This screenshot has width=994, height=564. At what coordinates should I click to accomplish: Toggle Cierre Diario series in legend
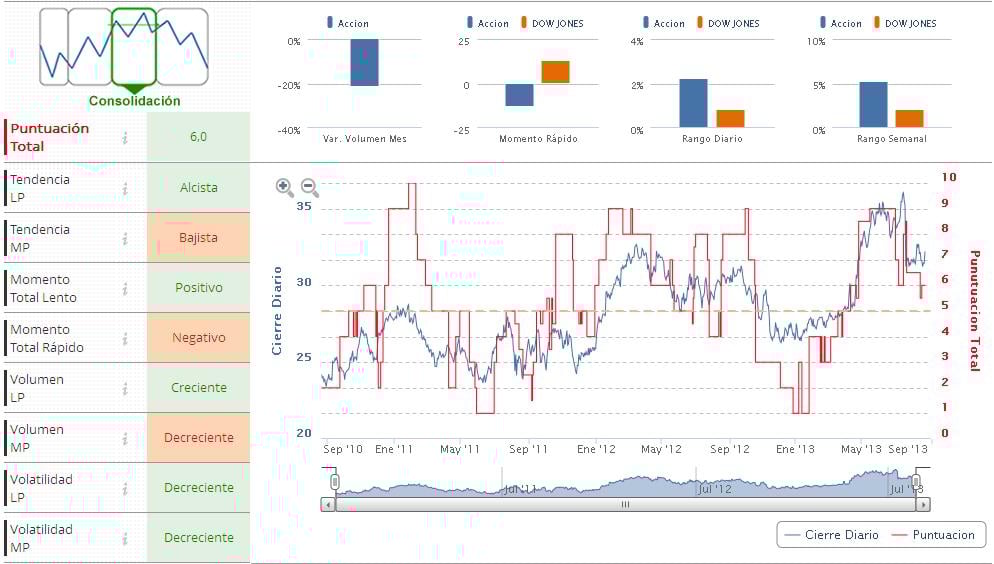(831, 535)
